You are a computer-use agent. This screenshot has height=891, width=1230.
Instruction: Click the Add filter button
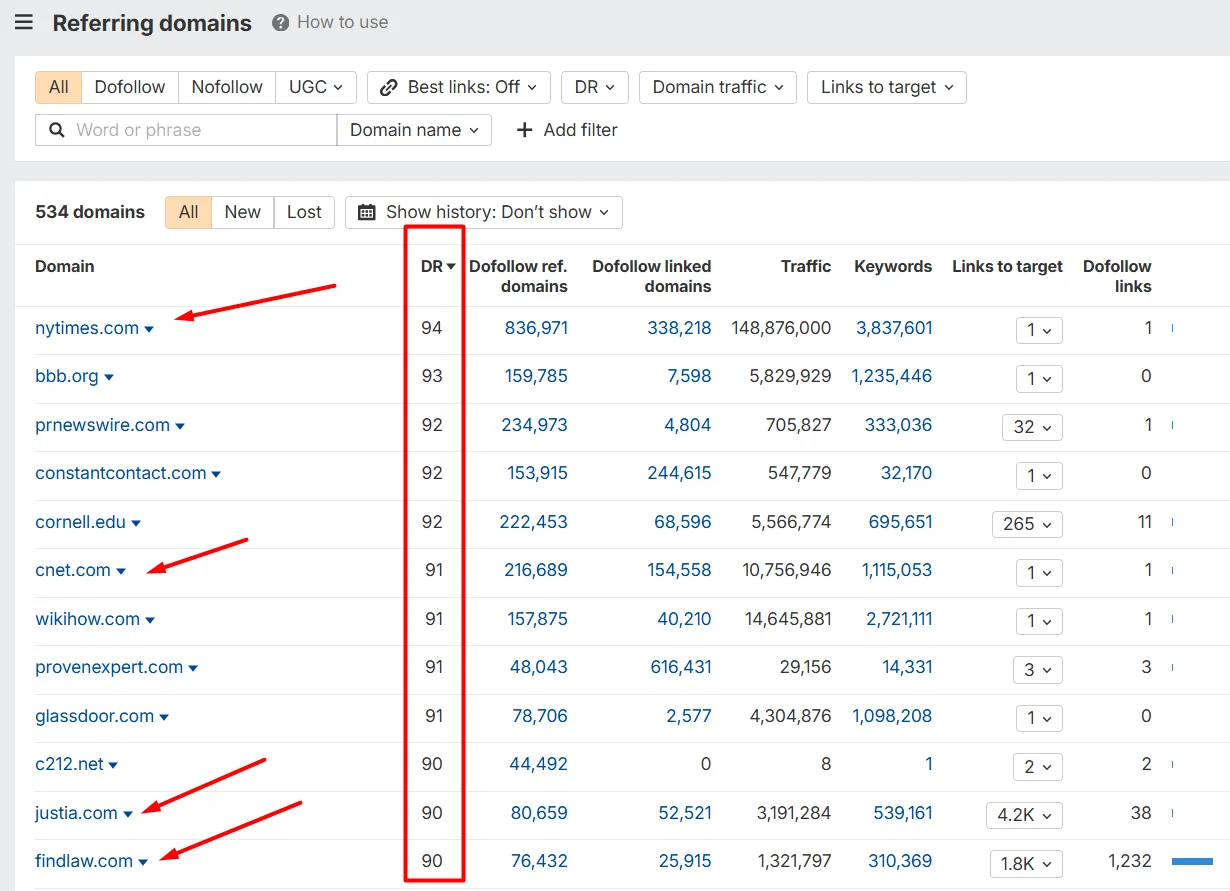pos(567,130)
